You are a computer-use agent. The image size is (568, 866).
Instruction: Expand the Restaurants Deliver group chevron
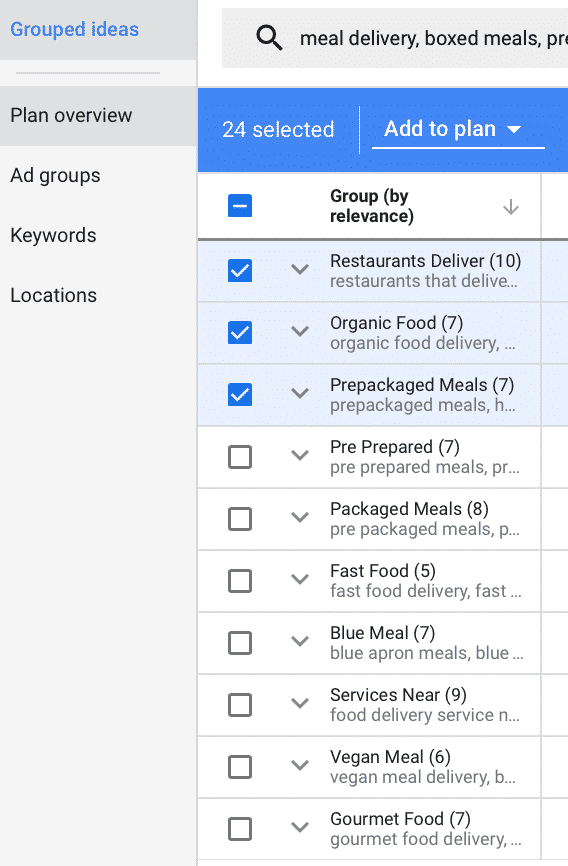300,270
